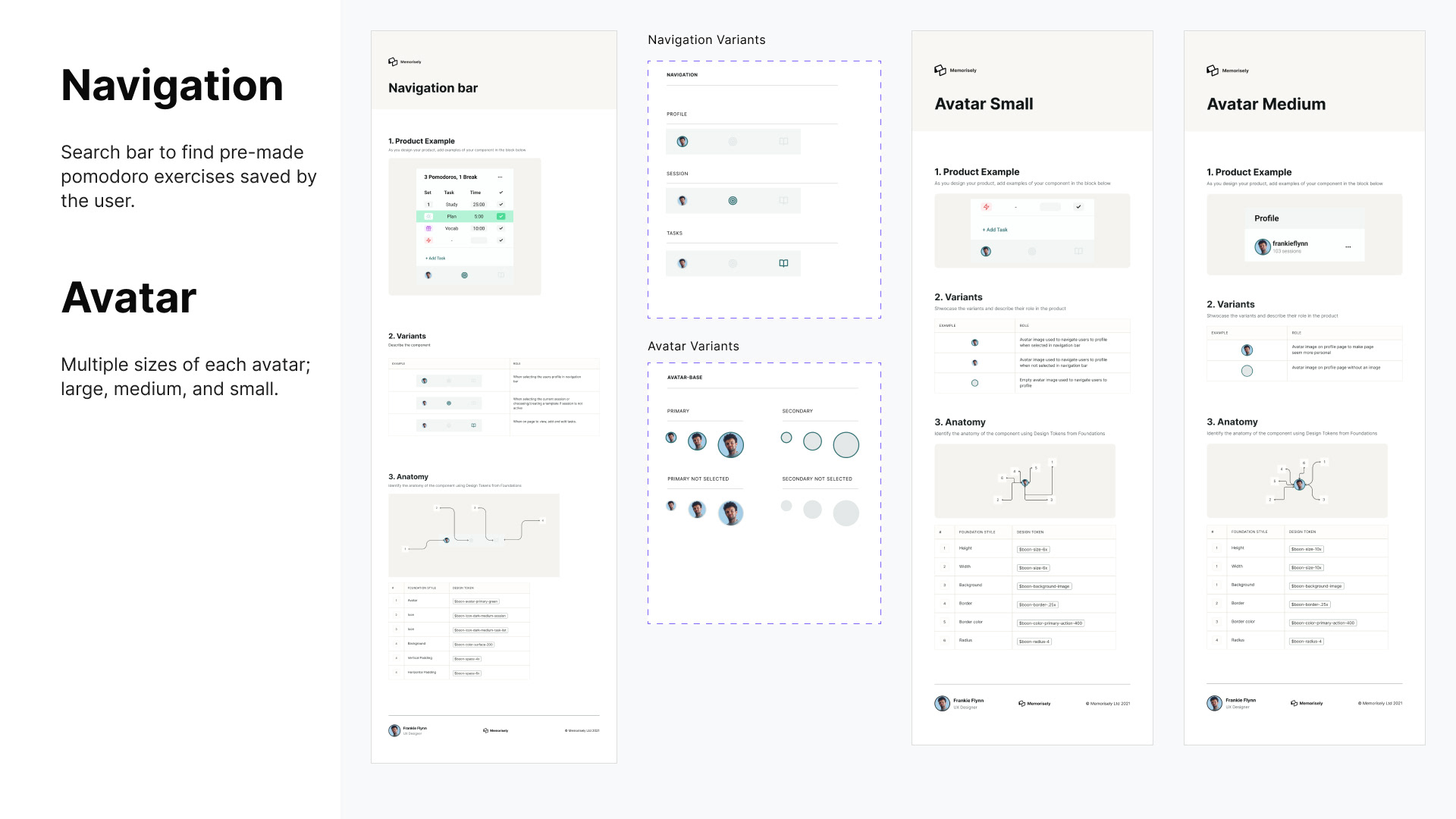Viewport: 1456px width, 819px height.
Task: Click '+ Add Task' in the Avatar Small example
Action: (x=995, y=230)
